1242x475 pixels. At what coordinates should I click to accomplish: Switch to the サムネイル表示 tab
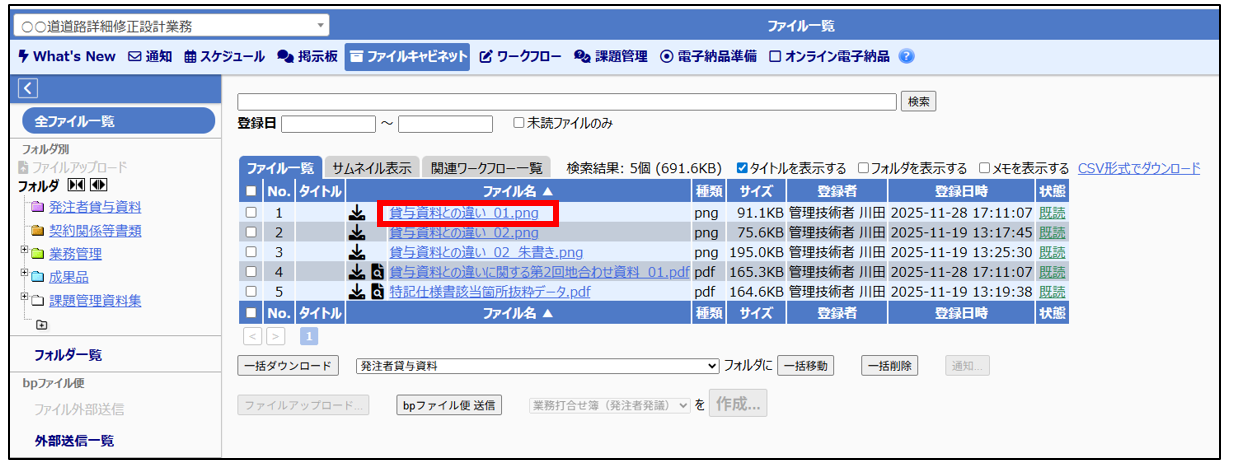click(x=371, y=168)
